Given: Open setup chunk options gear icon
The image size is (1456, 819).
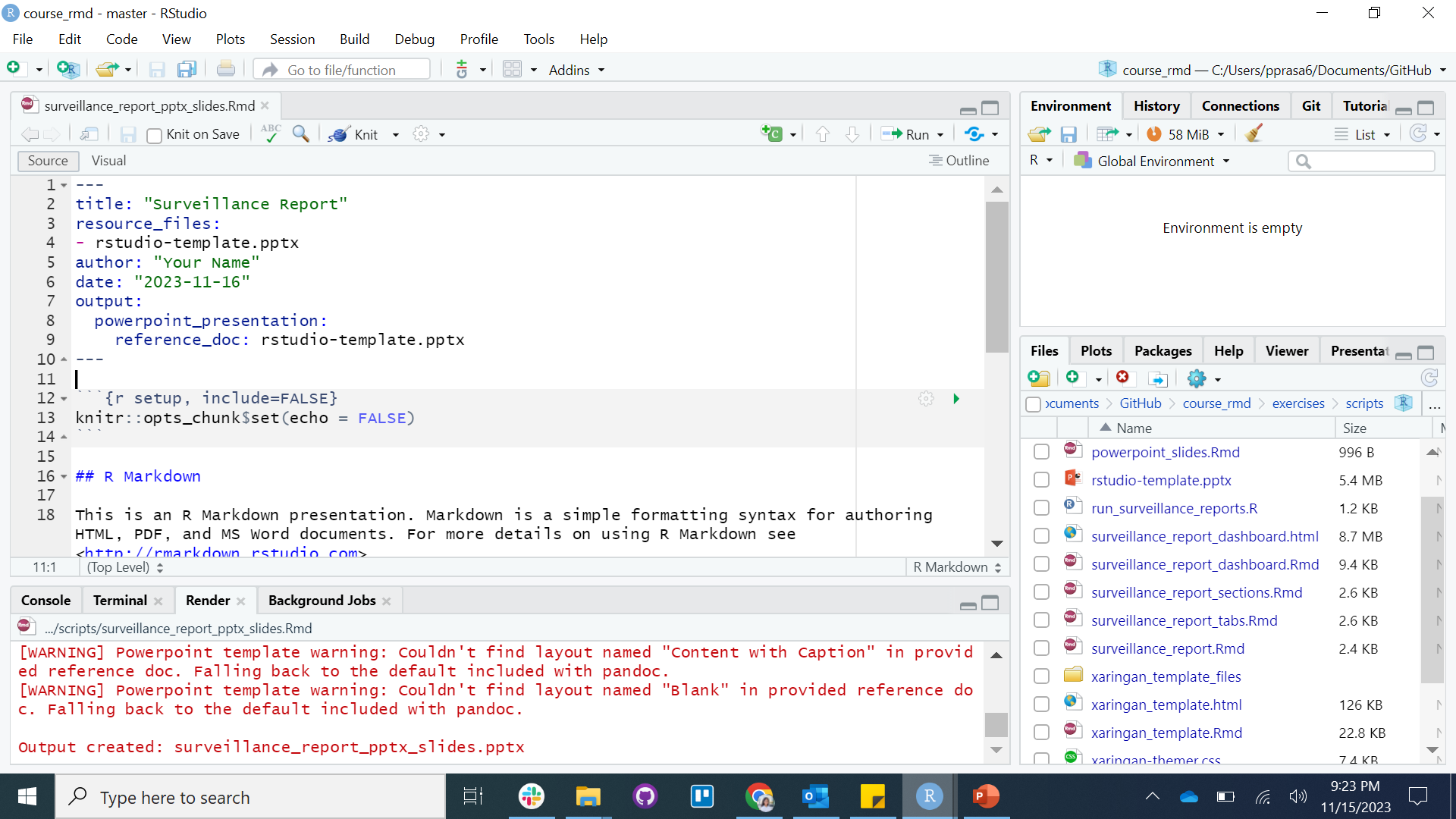Looking at the screenshot, I should (926, 398).
